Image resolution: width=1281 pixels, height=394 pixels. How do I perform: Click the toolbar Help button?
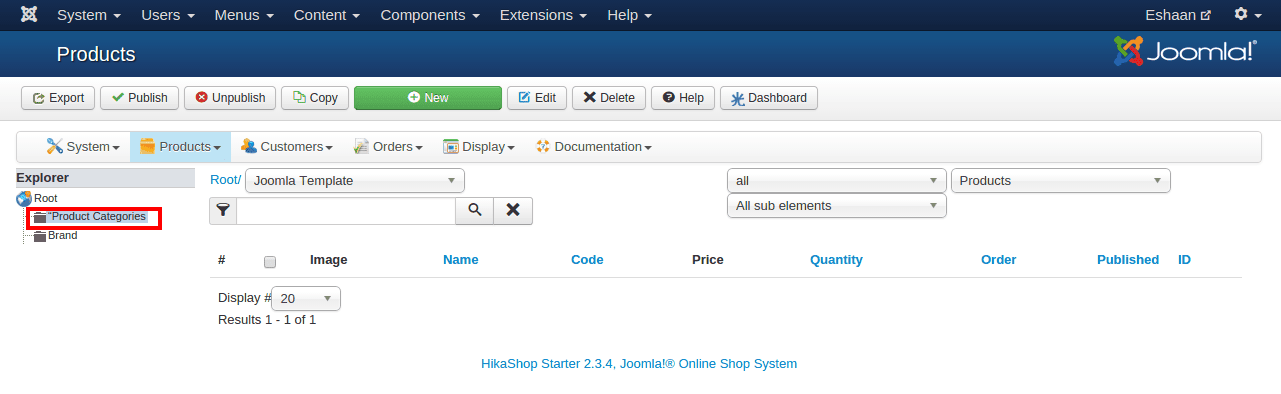click(x=683, y=98)
